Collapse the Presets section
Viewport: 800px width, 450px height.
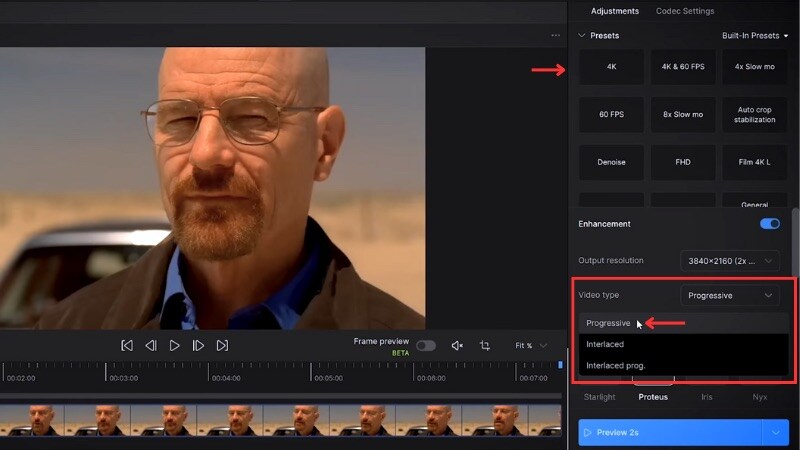click(582, 35)
